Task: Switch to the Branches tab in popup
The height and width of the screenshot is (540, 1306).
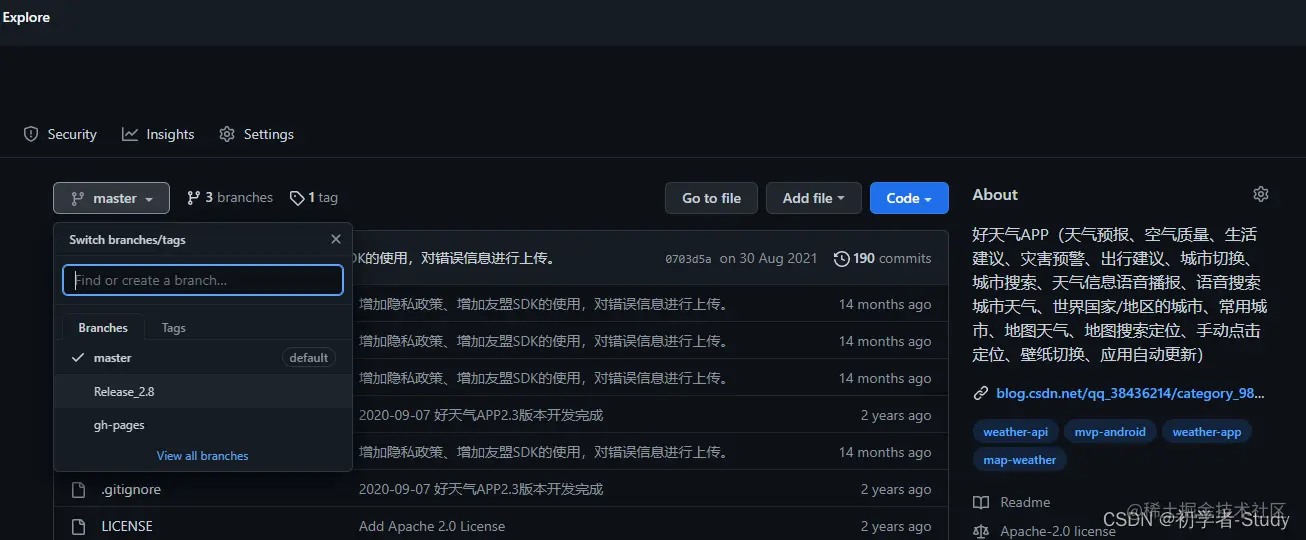Action: tap(103, 327)
